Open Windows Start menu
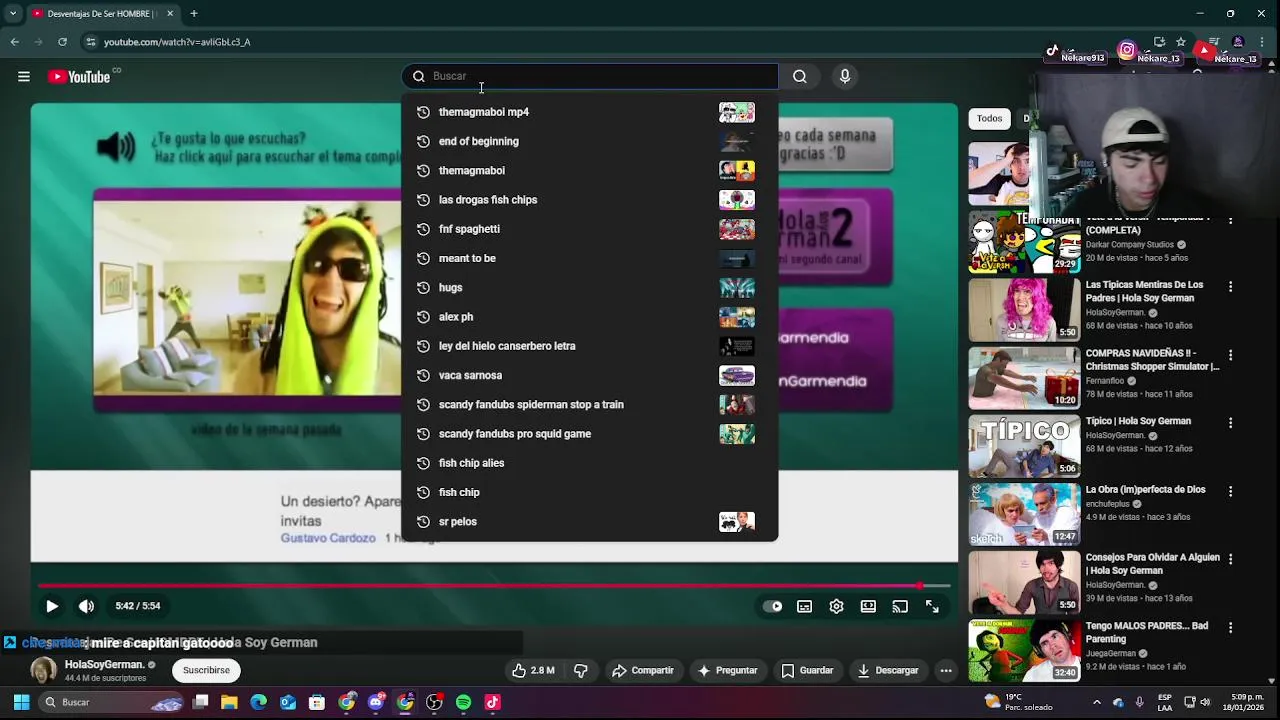Screen dimensions: 1280x720 pyautogui.click(x=21, y=702)
